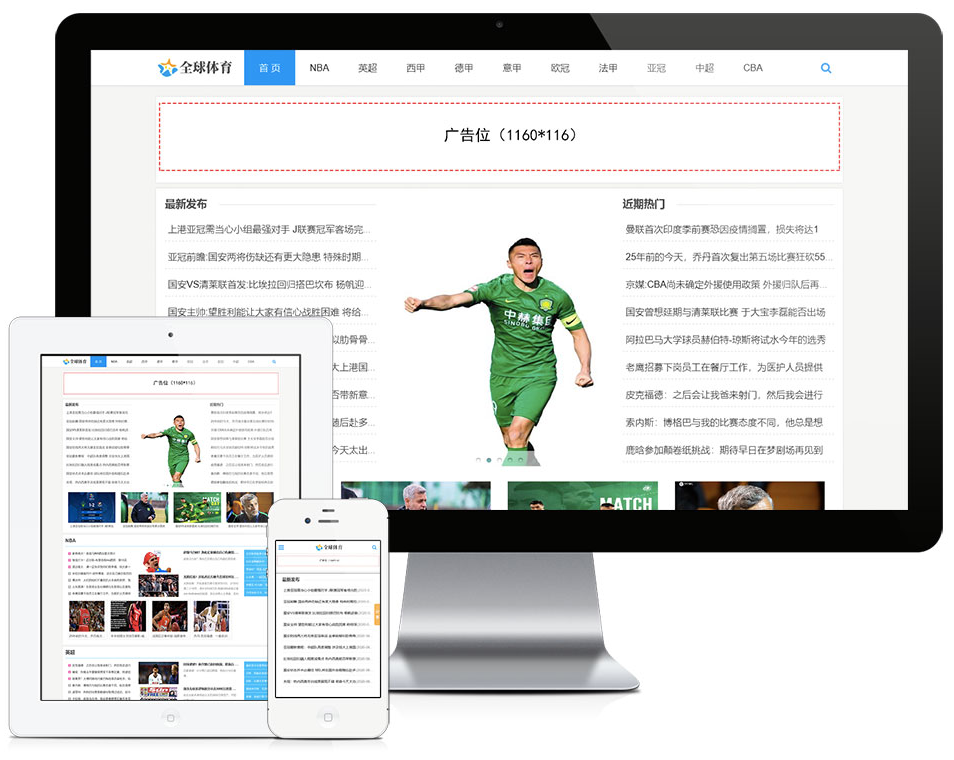Select the second carousel indicator dot
This screenshot has height=760, width=954.
point(488,460)
